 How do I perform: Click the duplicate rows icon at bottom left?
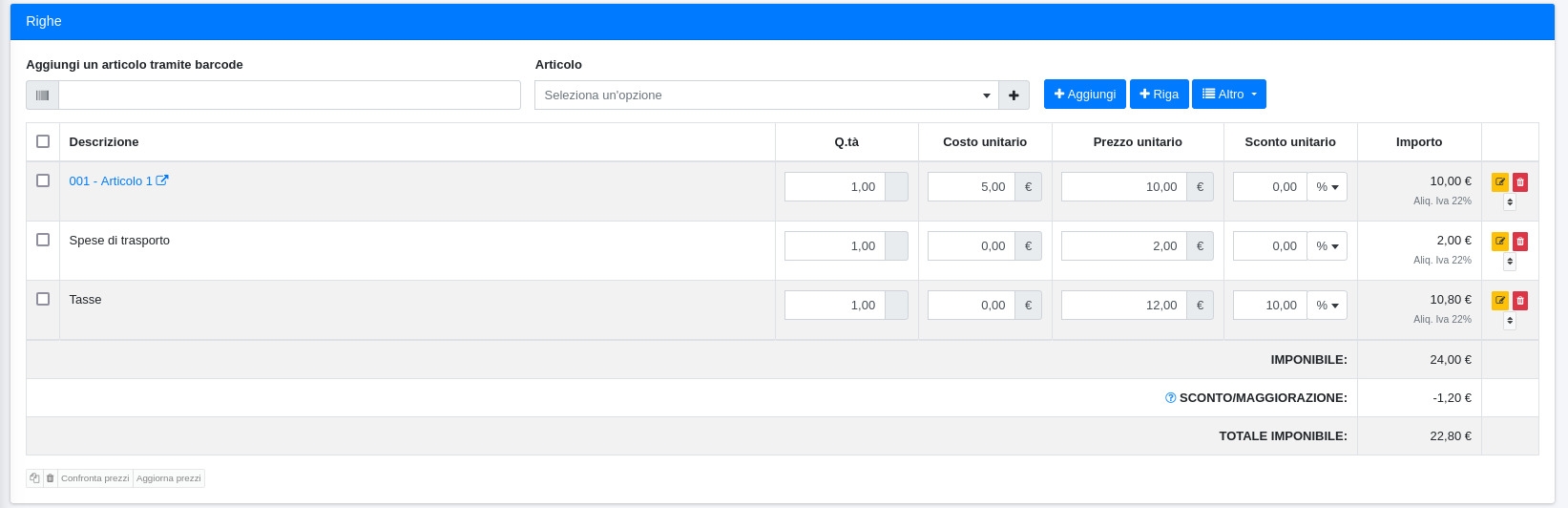click(x=34, y=478)
